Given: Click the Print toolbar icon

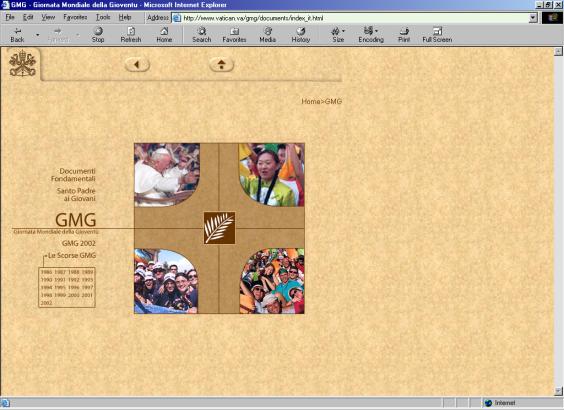Looking at the screenshot, I should click(x=404, y=31).
